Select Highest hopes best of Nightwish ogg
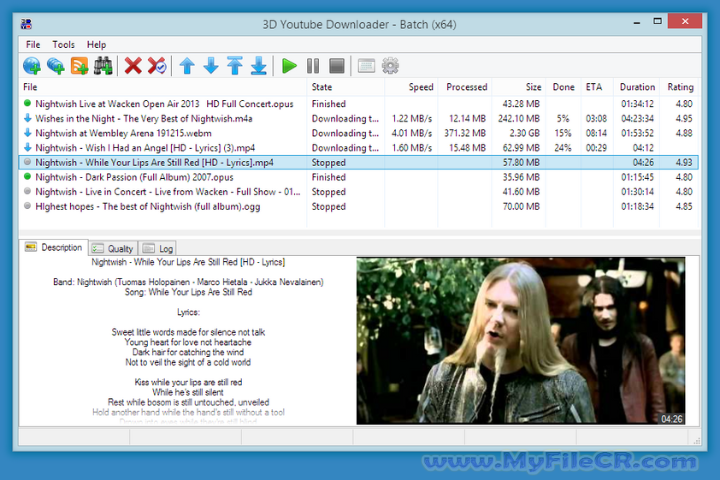Image resolution: width=720 pixels, height=480 pixels. 147,207
